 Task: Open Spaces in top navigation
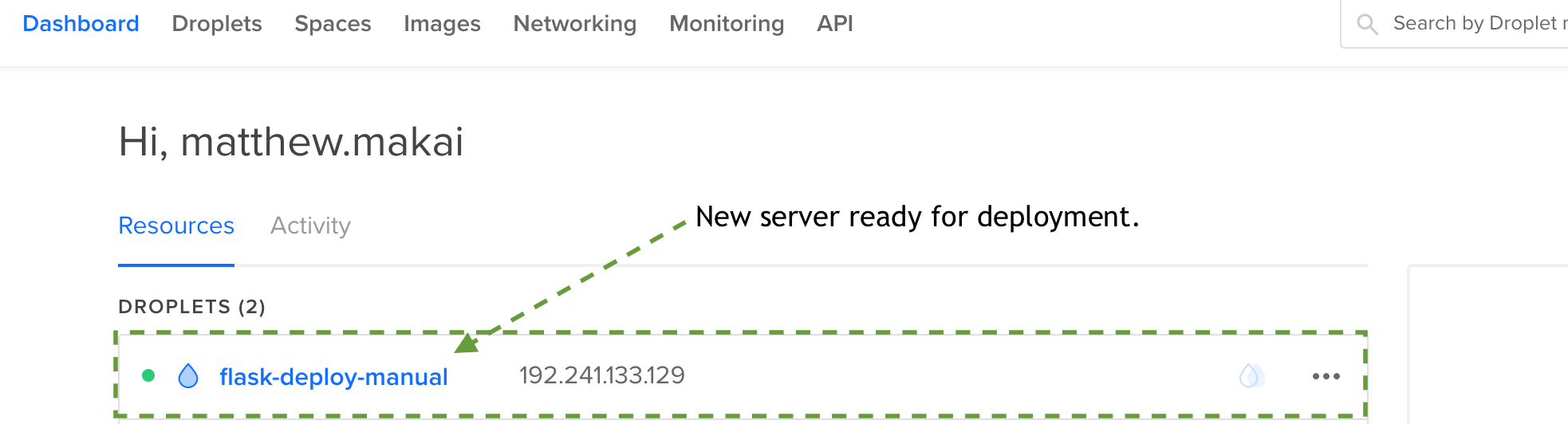[333, 24]
